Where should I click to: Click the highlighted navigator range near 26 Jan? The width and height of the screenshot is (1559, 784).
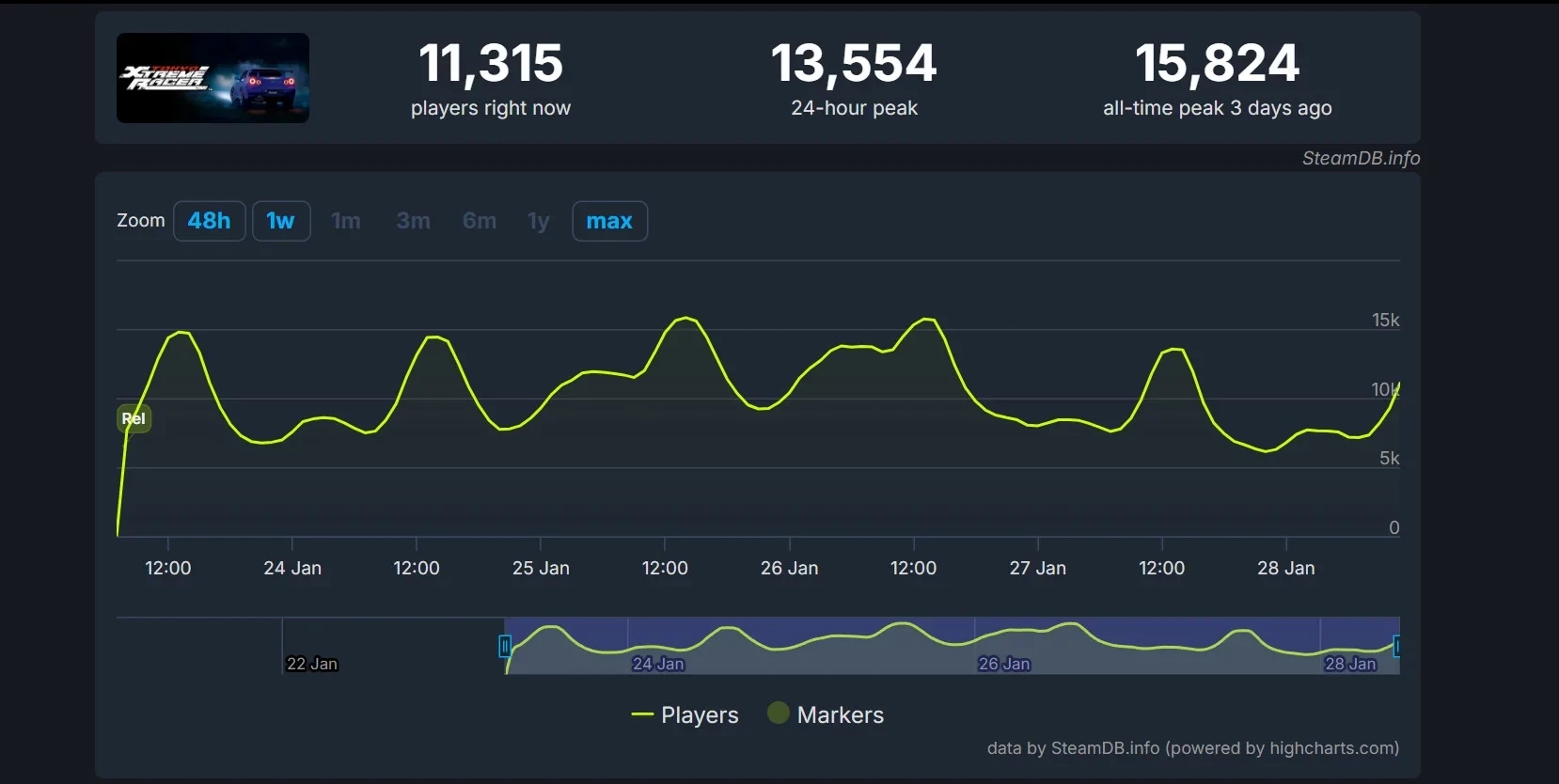pyautogui.click(x=1002, y=648)
